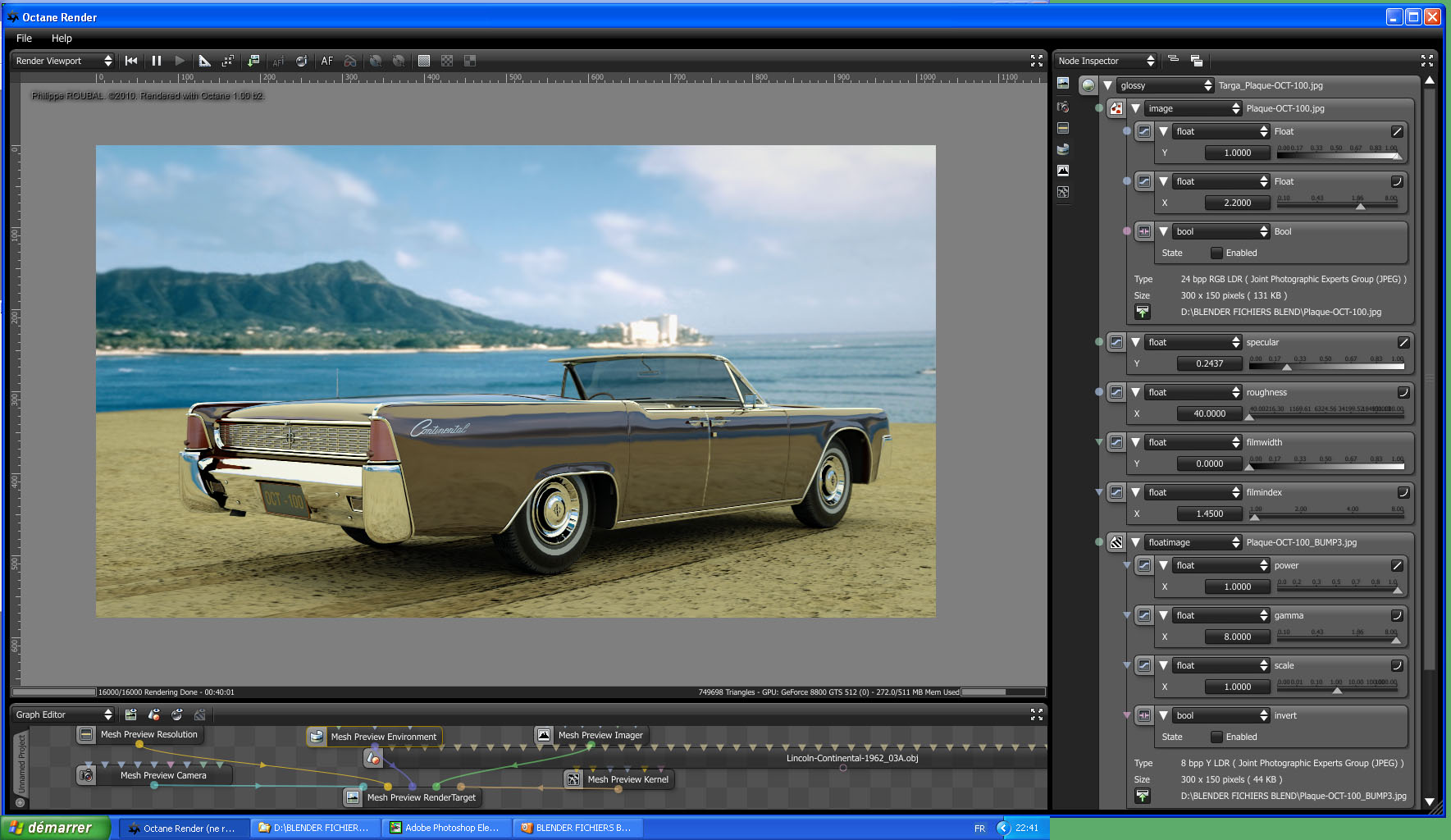1451x840 pixels.
Task: Pause the render
Action: [157, 61]
